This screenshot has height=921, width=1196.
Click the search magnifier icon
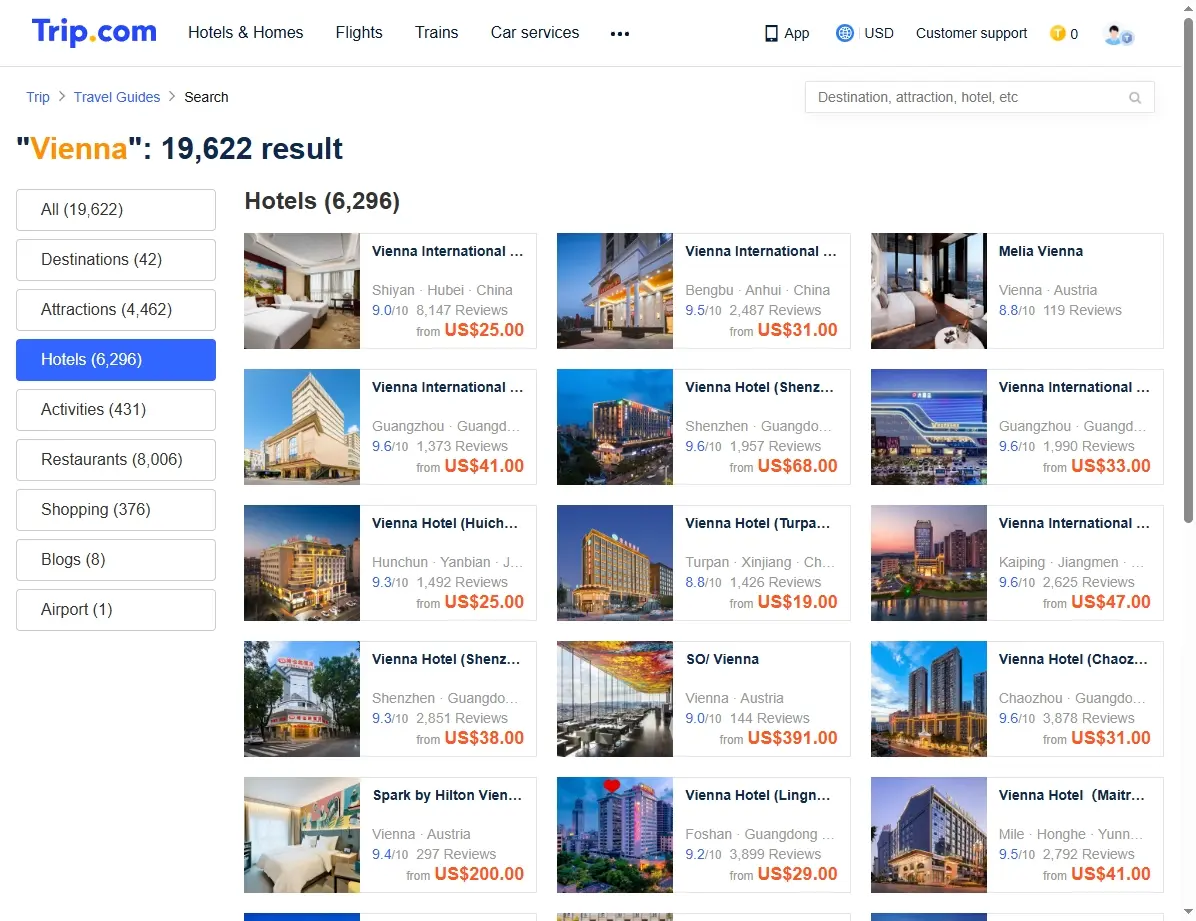1135,98
